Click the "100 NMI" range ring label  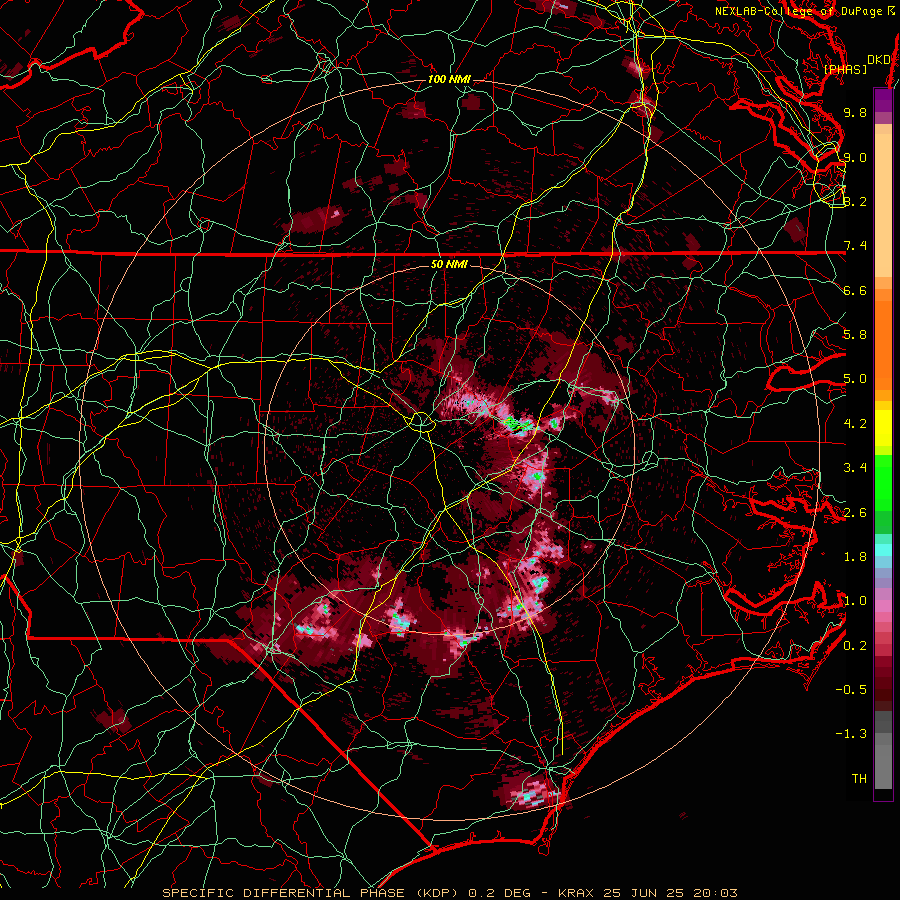tap(449, 79)
